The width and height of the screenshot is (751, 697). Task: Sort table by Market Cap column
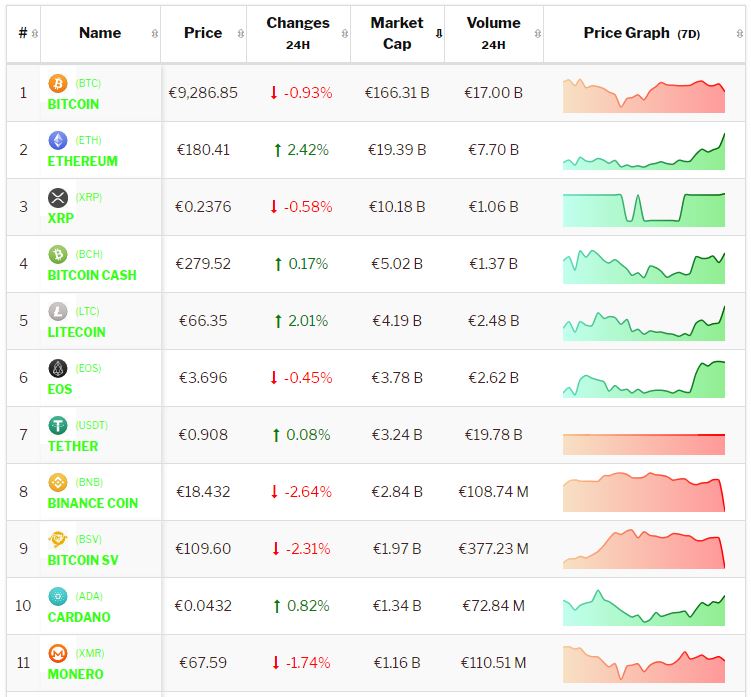point(397,33)
